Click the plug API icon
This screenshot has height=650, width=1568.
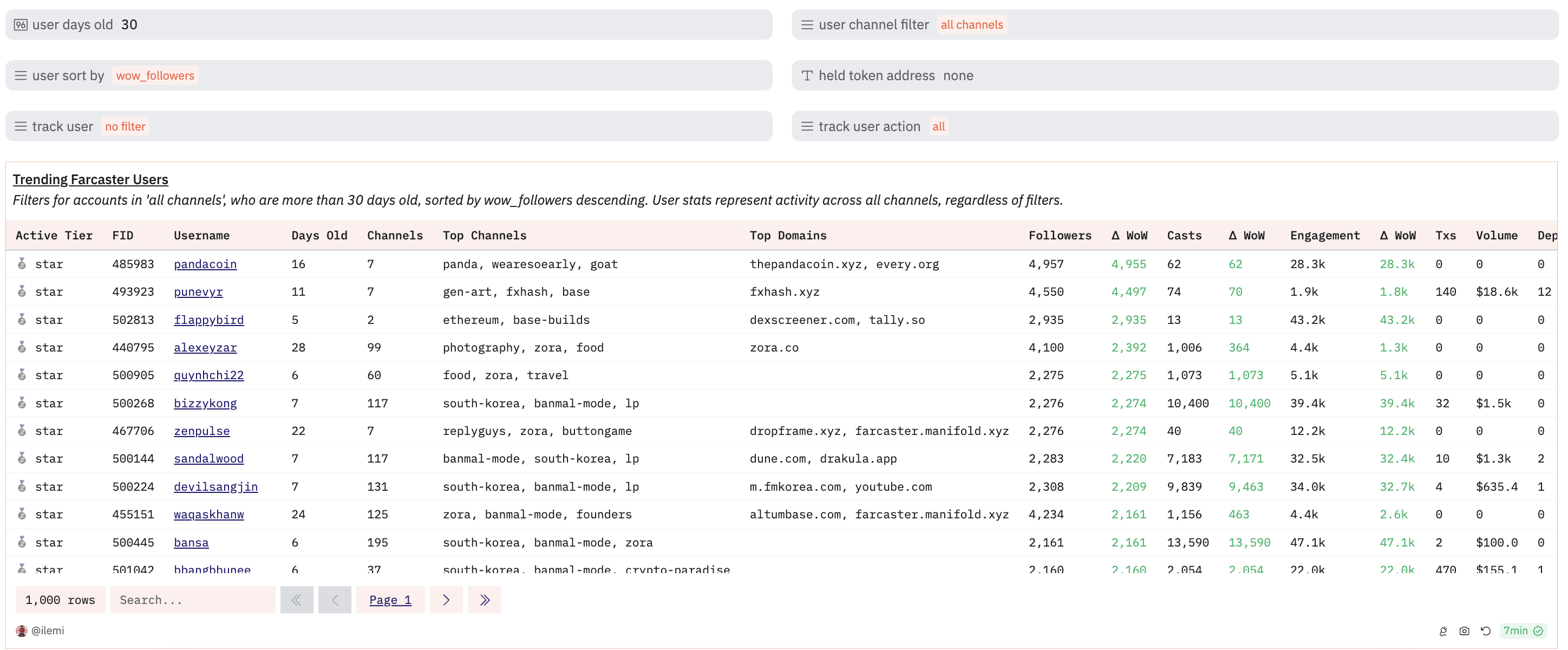point(1442,631)
